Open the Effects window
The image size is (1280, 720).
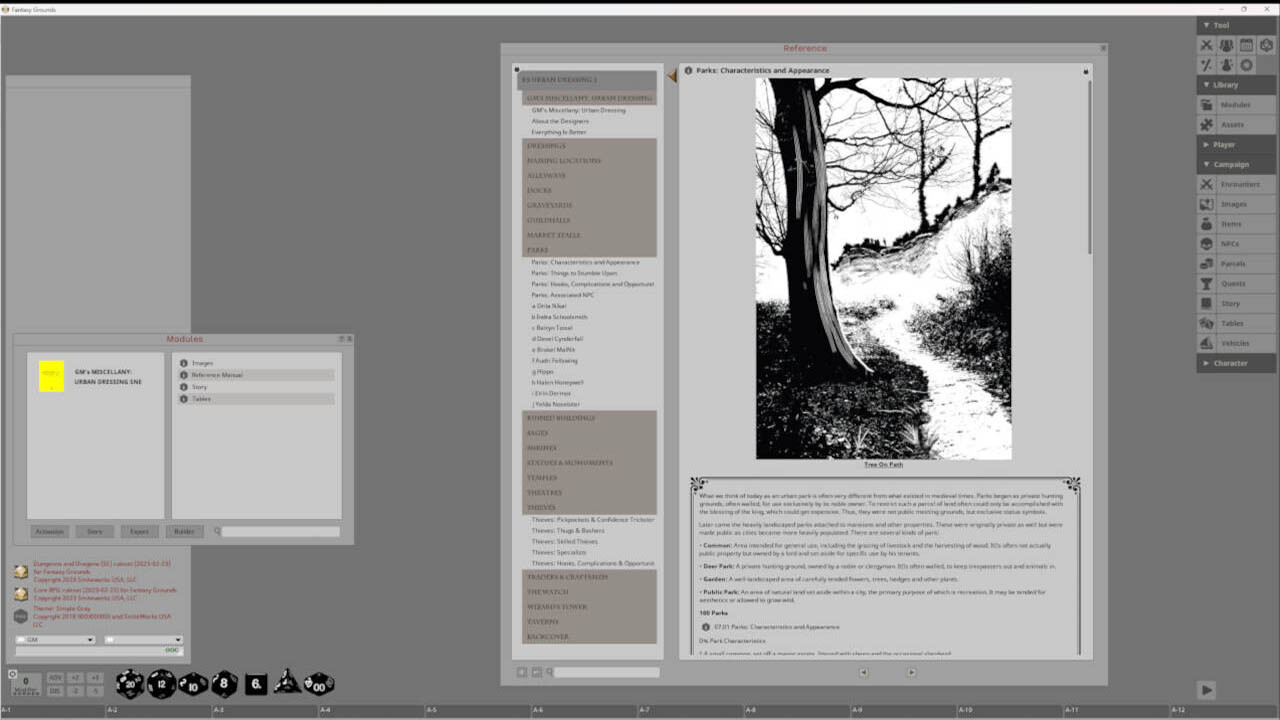click(1226, 64)
